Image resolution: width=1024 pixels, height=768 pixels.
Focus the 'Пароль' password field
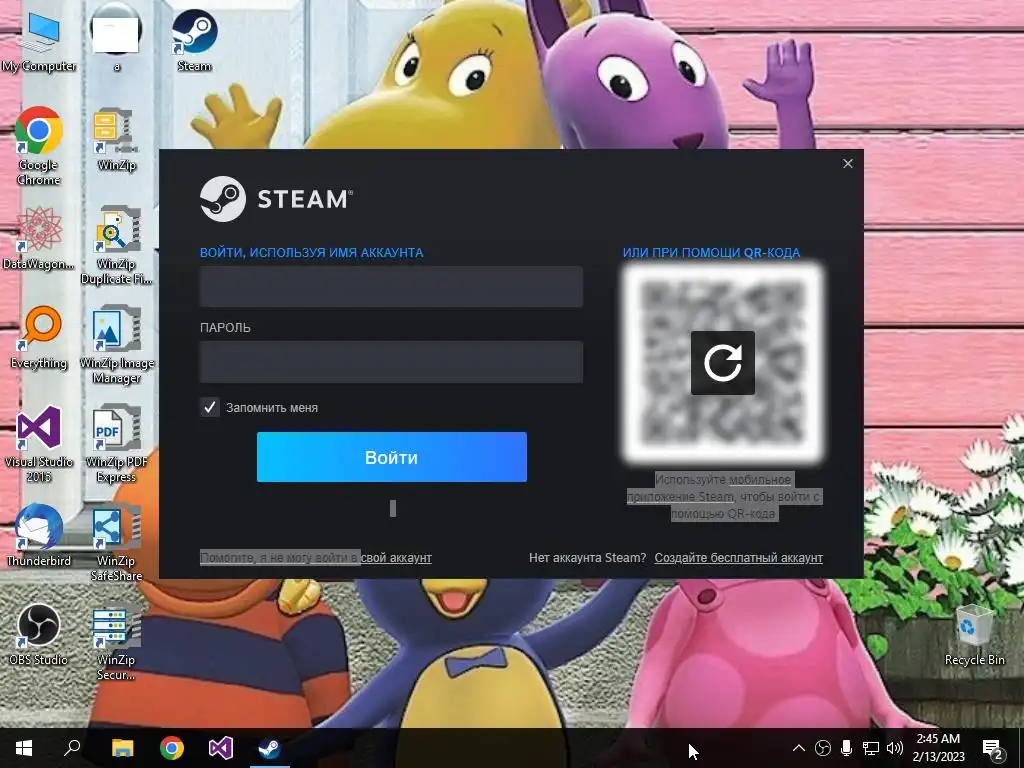point(391,361)
